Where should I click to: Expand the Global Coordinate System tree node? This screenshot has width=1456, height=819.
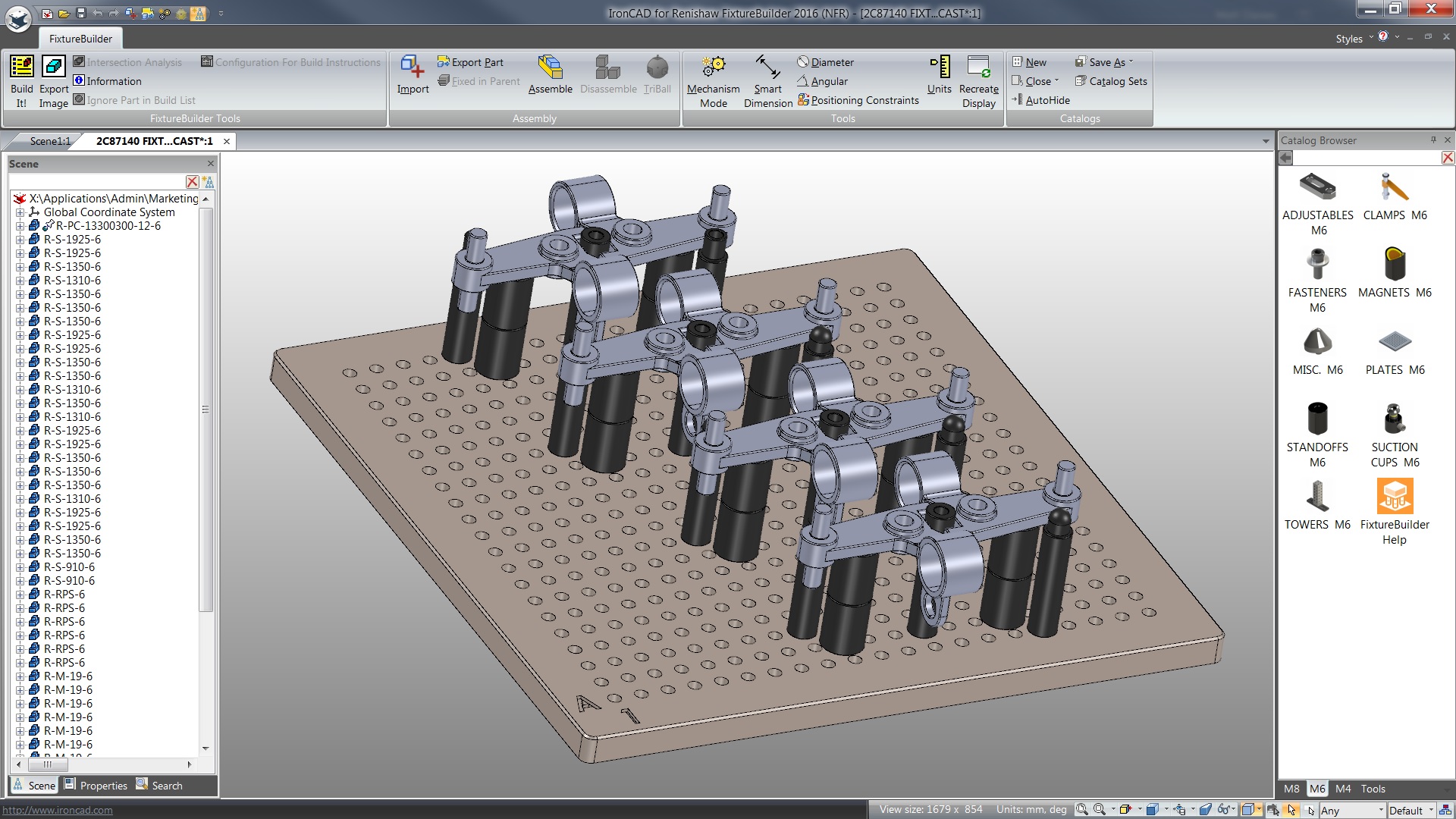click(x=19, y=212)
